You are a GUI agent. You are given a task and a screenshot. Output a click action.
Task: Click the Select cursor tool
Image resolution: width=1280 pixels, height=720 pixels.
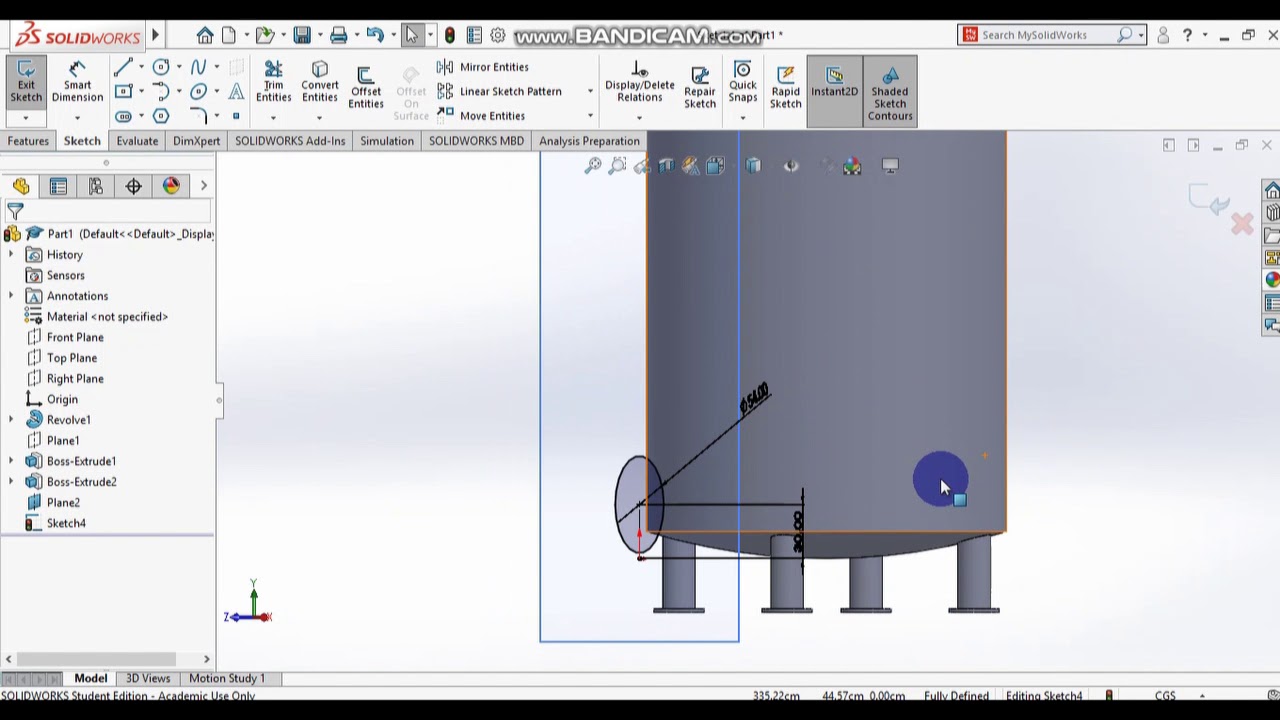[x=412, y=35]
